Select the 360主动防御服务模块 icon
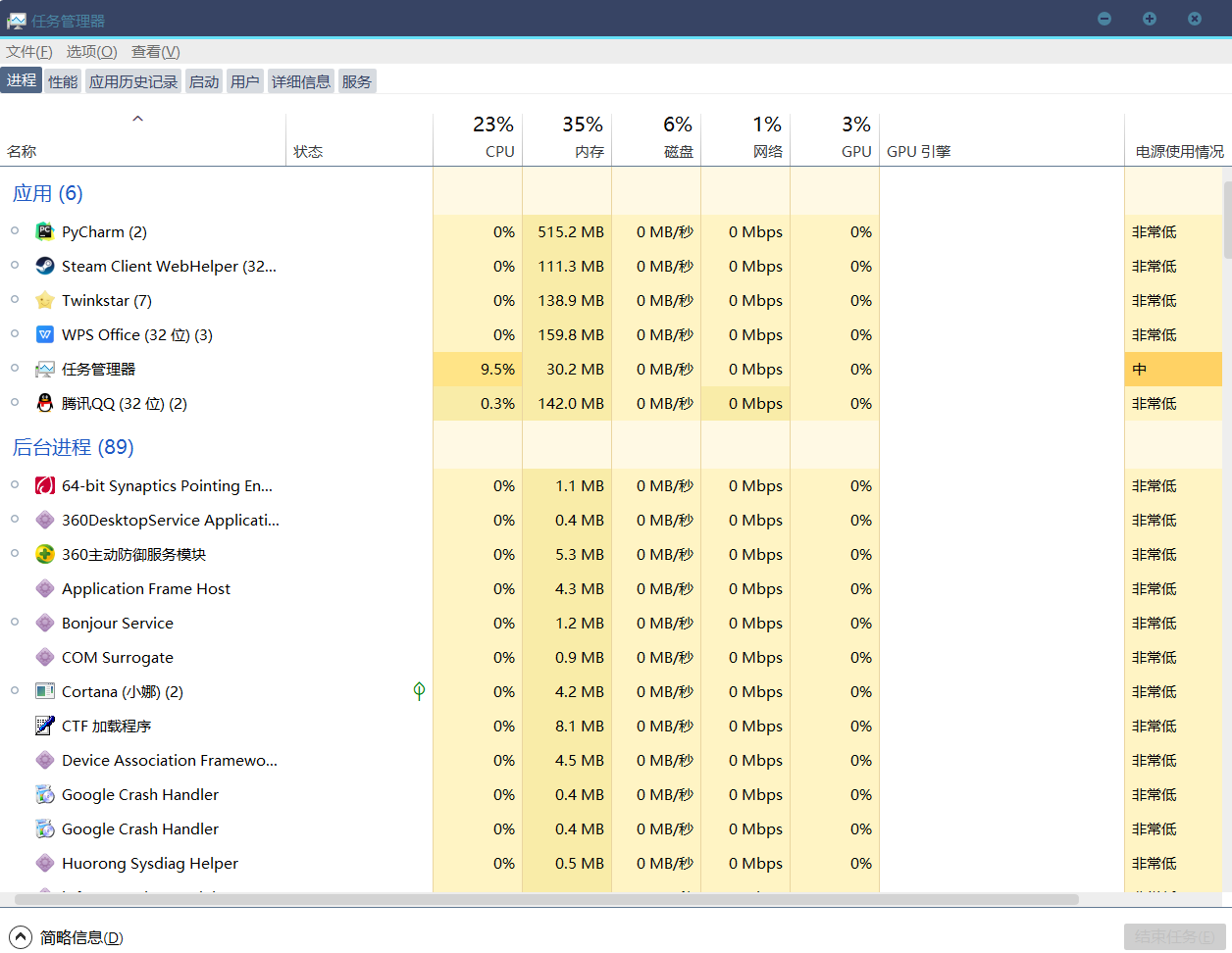The width and height of the screenshot is (1232, 953). click(45, 555)
